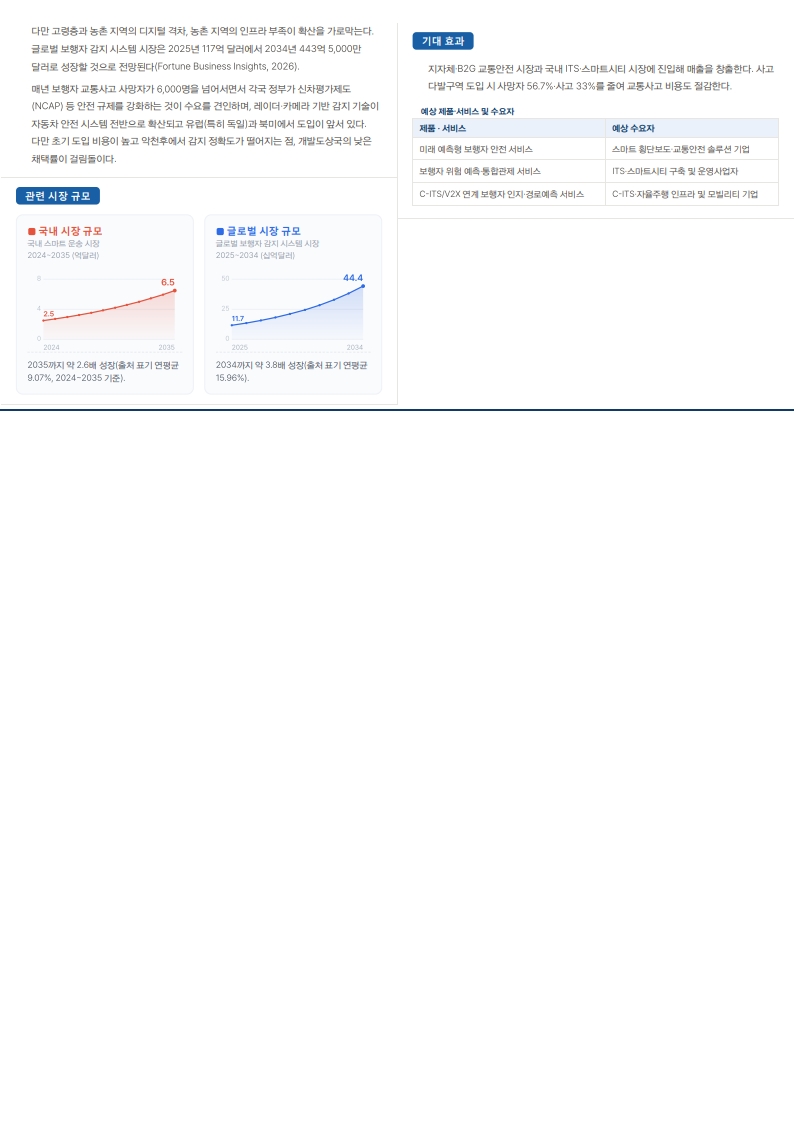Click the line starting '매년 보행자 교통사고 사망자가'
The width and height of the screenshot is (794, 1122).
click(191, 89)
